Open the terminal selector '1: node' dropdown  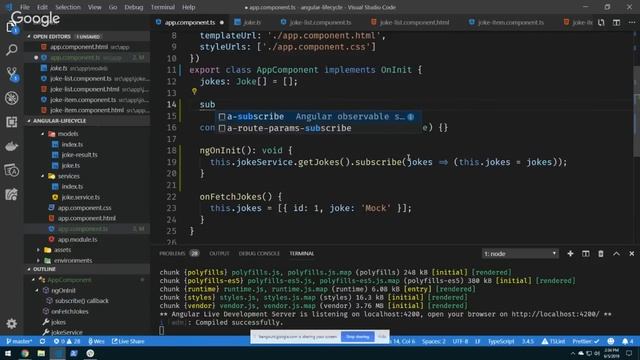[x=520, y=254]
